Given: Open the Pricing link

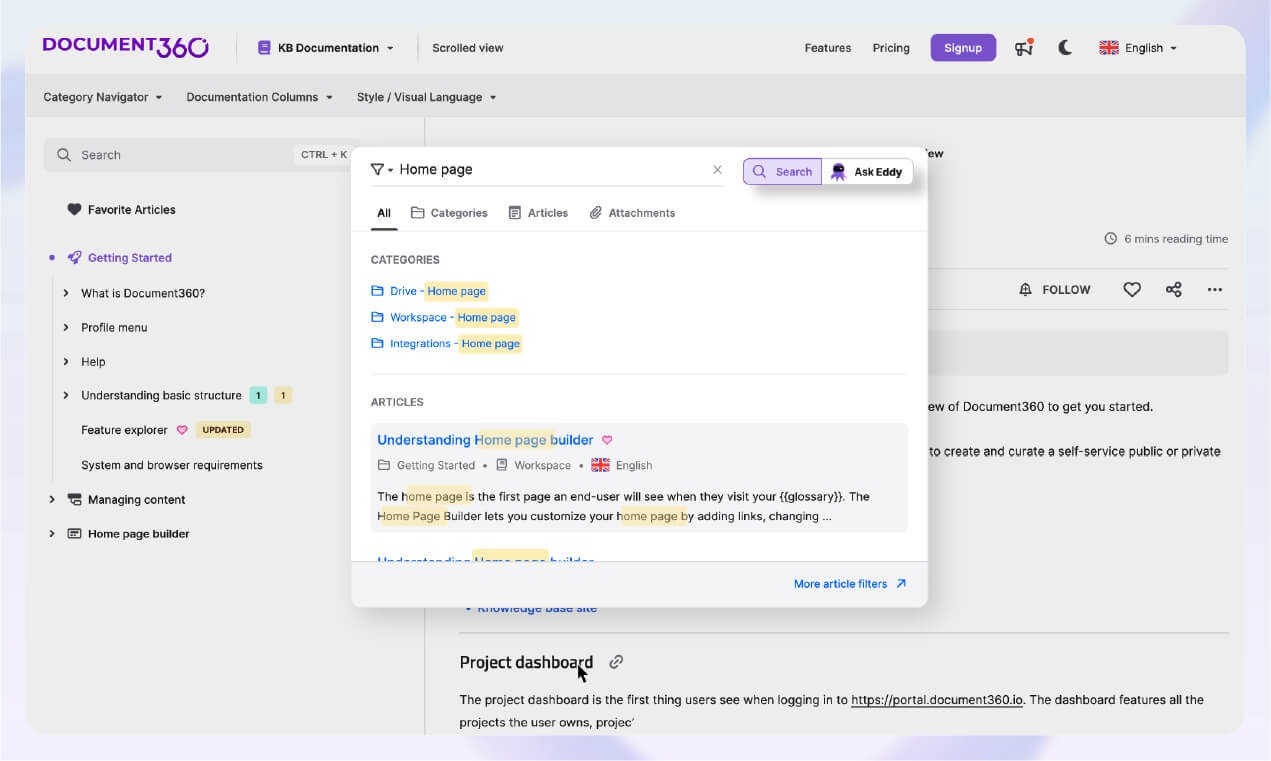Looking at the screenshot, I should (x=891, y=48).
